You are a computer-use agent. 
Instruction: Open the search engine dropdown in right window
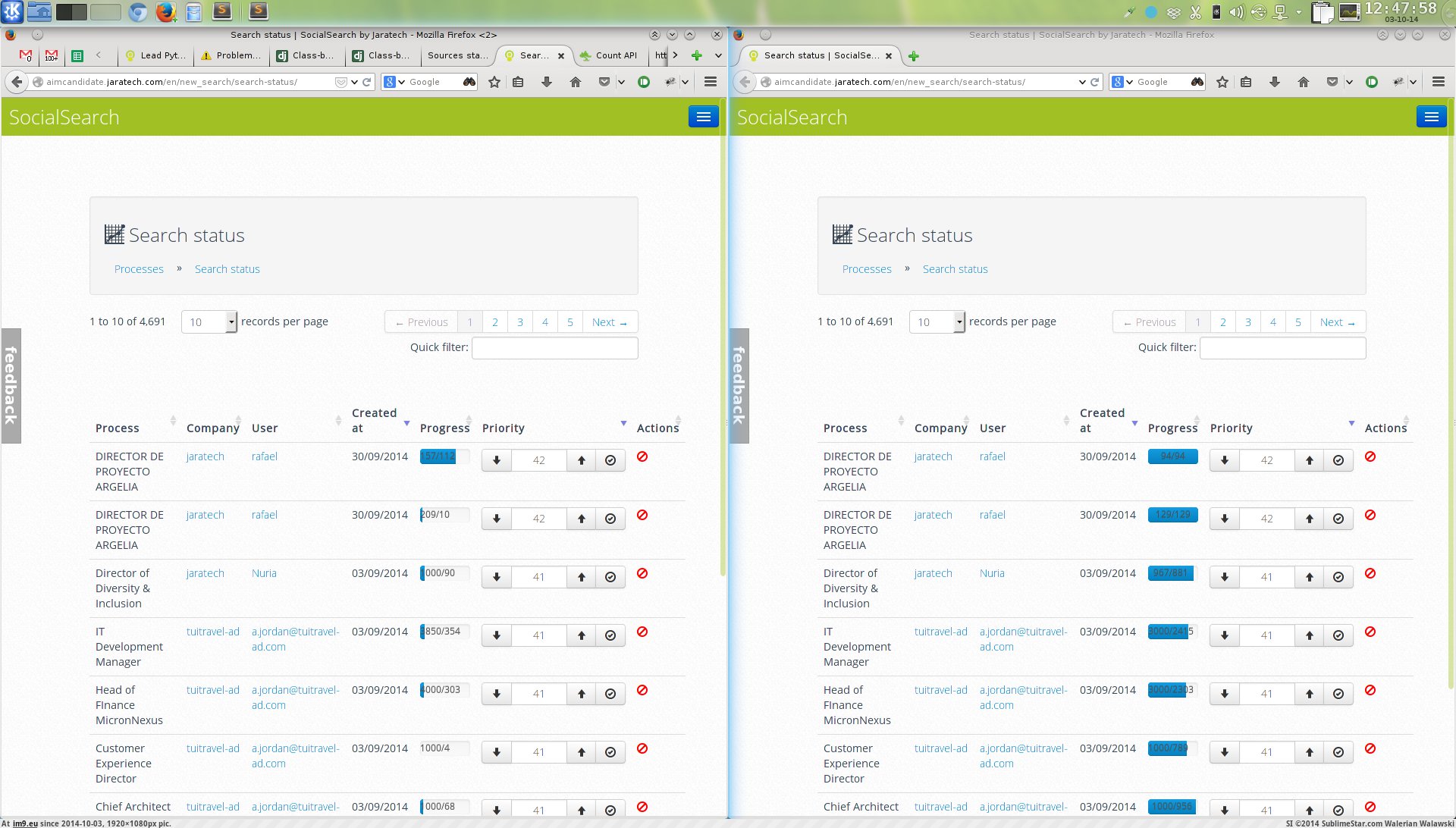point(1122,82)
